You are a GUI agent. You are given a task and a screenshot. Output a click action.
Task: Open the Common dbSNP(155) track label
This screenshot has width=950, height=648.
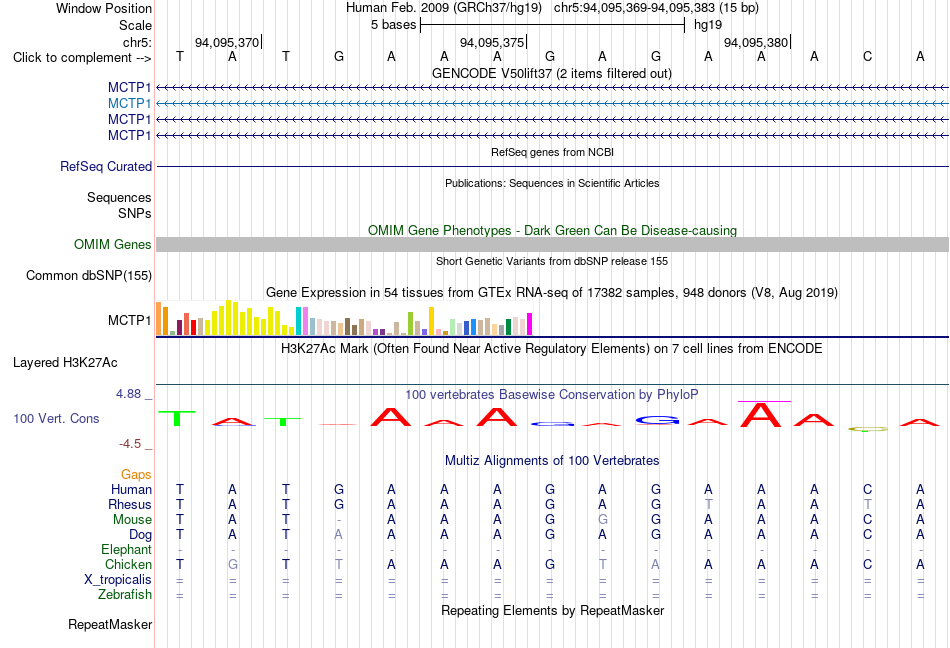pos(89,276)
